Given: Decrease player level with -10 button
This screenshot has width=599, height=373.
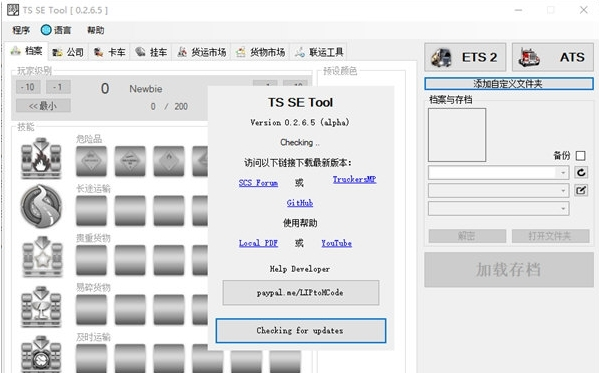Looking at the screenshot, I should pos(28,87).
